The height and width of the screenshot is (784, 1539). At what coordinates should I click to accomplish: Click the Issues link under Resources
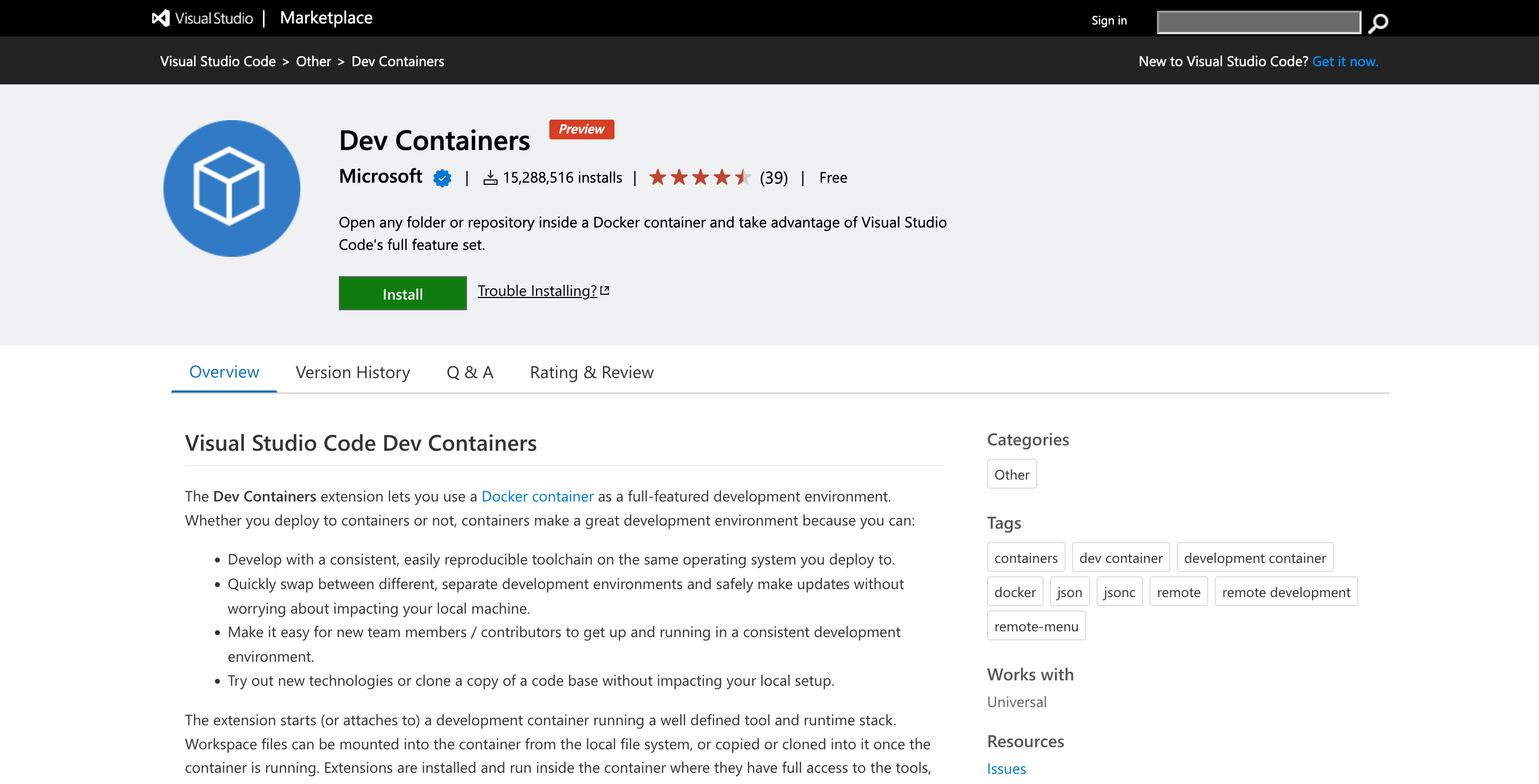pyautogui.click(x=1006, y=769)
